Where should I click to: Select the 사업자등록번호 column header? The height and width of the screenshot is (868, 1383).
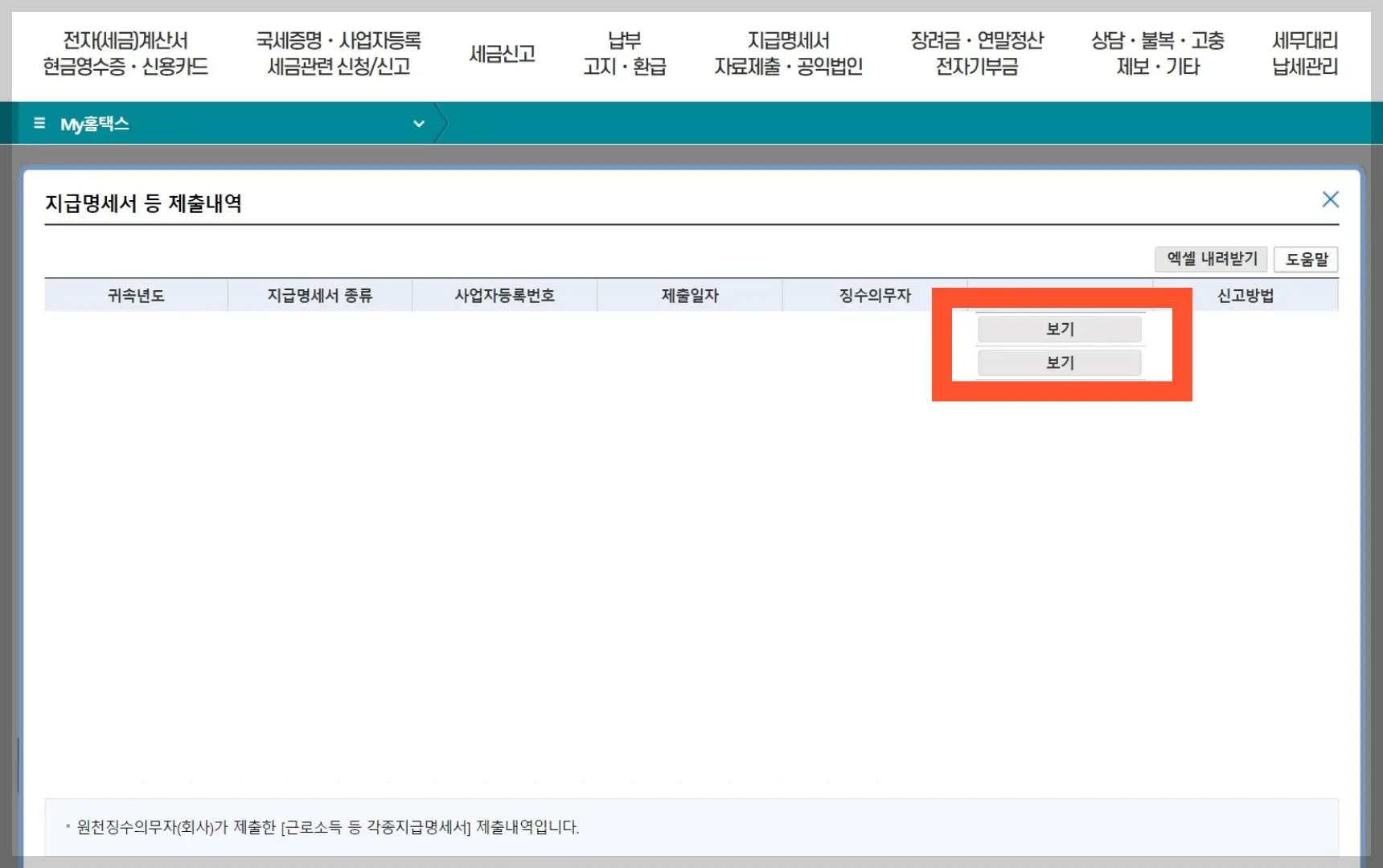coord(503,294)
